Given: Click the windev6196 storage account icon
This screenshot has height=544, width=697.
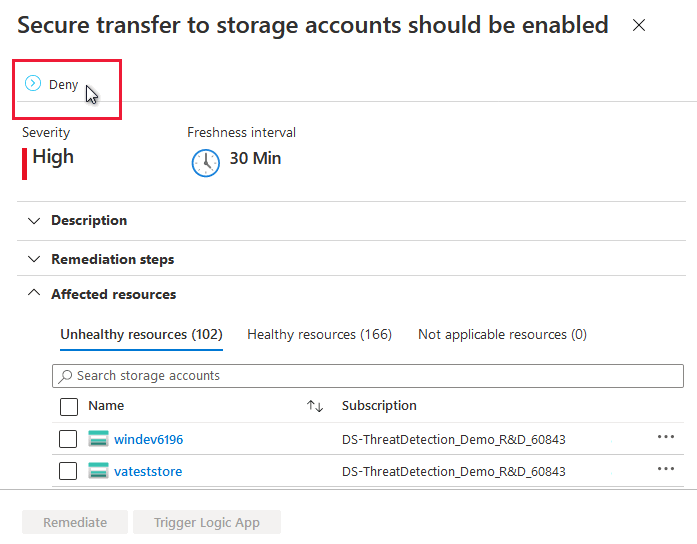Looking at the screenshot, I should pos(98,439).
